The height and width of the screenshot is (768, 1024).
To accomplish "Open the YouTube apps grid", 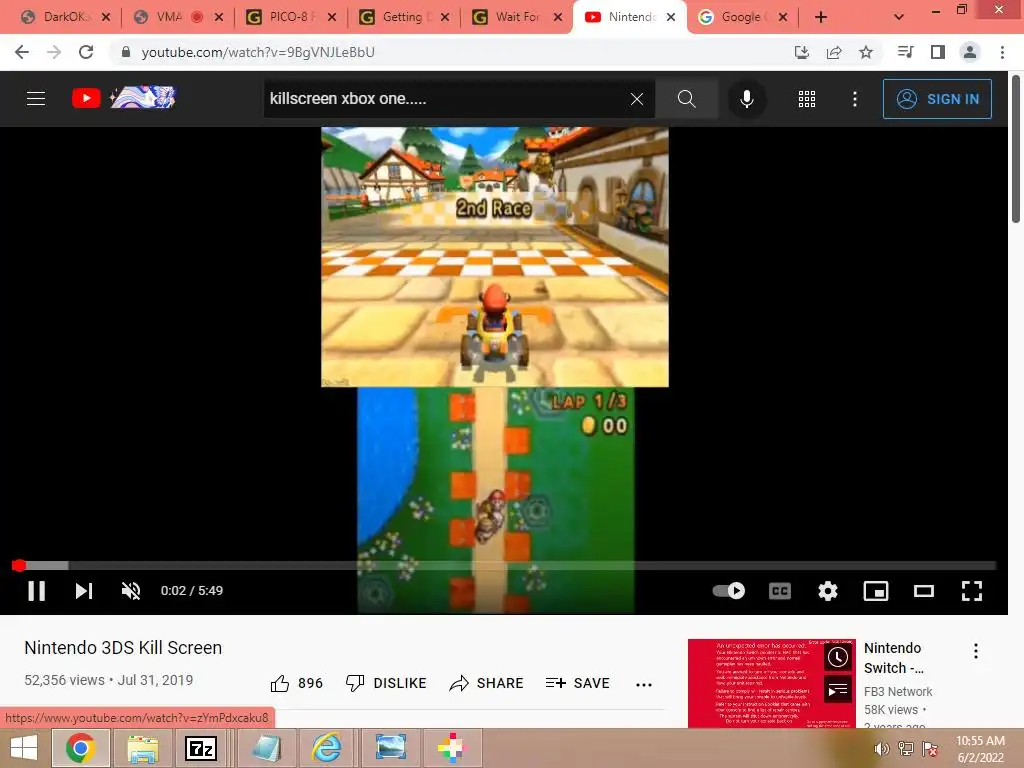I will [807, 99].
